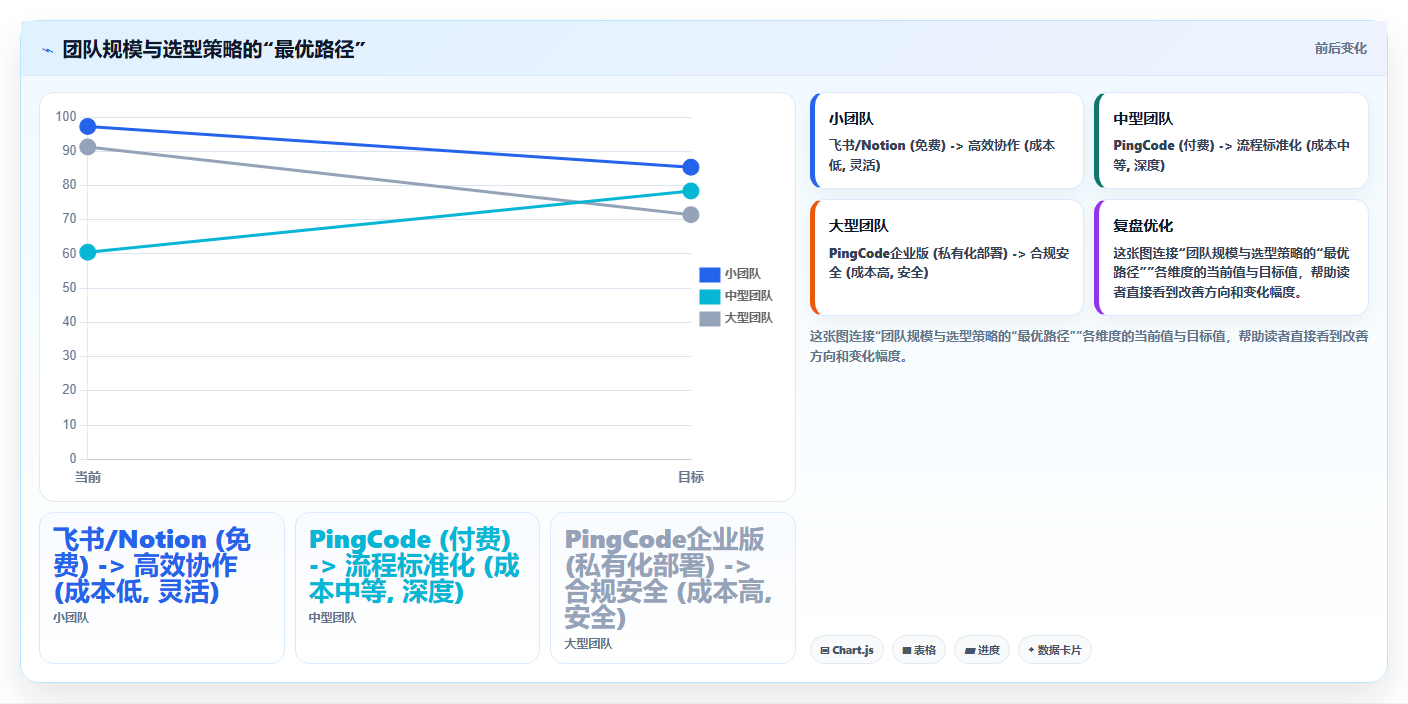Click 中型团队 data point at 当前
This screenshot has width=1408, height=704.
(x=88, y=252)
